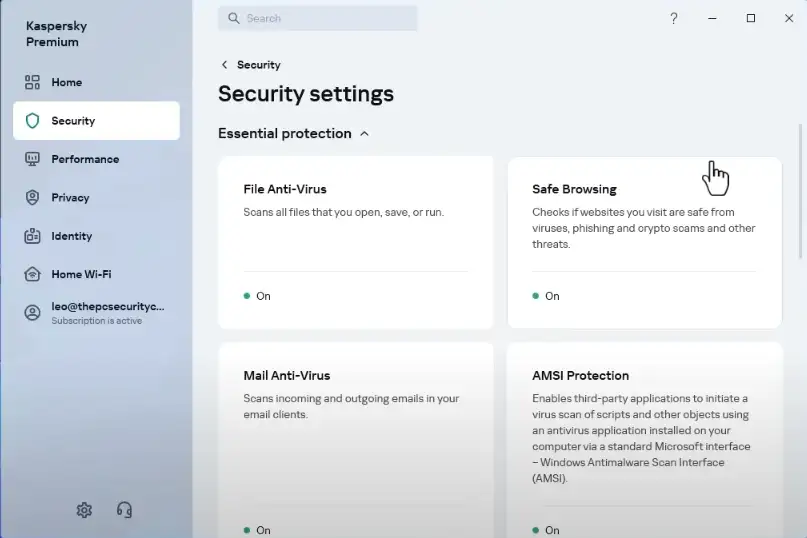Open the Safe Browsing card
The height and width of the screenshot is (538, 807).
point(644,242)
